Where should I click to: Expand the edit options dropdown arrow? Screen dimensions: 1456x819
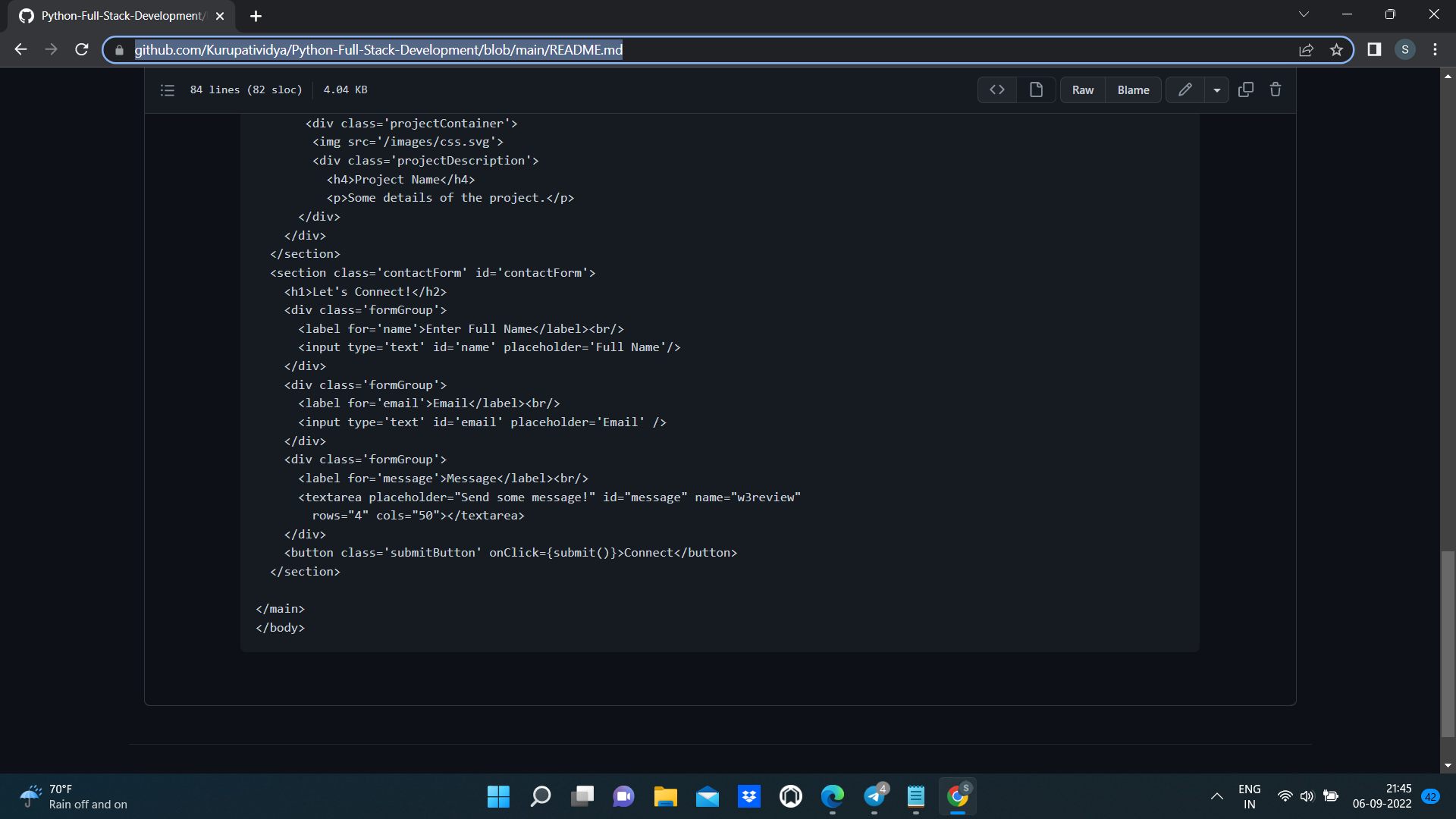point(1217,90)
